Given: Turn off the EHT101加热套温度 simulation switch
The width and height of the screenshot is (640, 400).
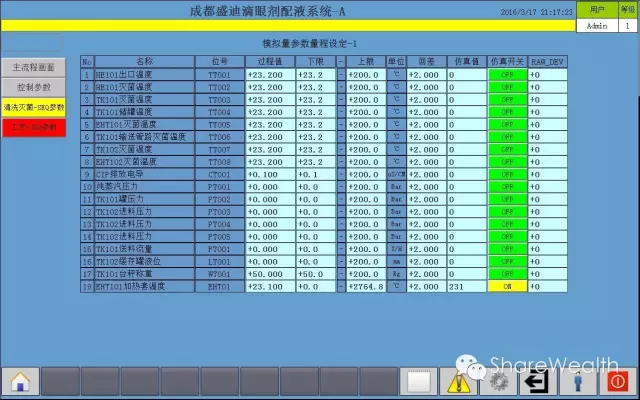Looking at the screenshot, I should click(x=507, y=287).
